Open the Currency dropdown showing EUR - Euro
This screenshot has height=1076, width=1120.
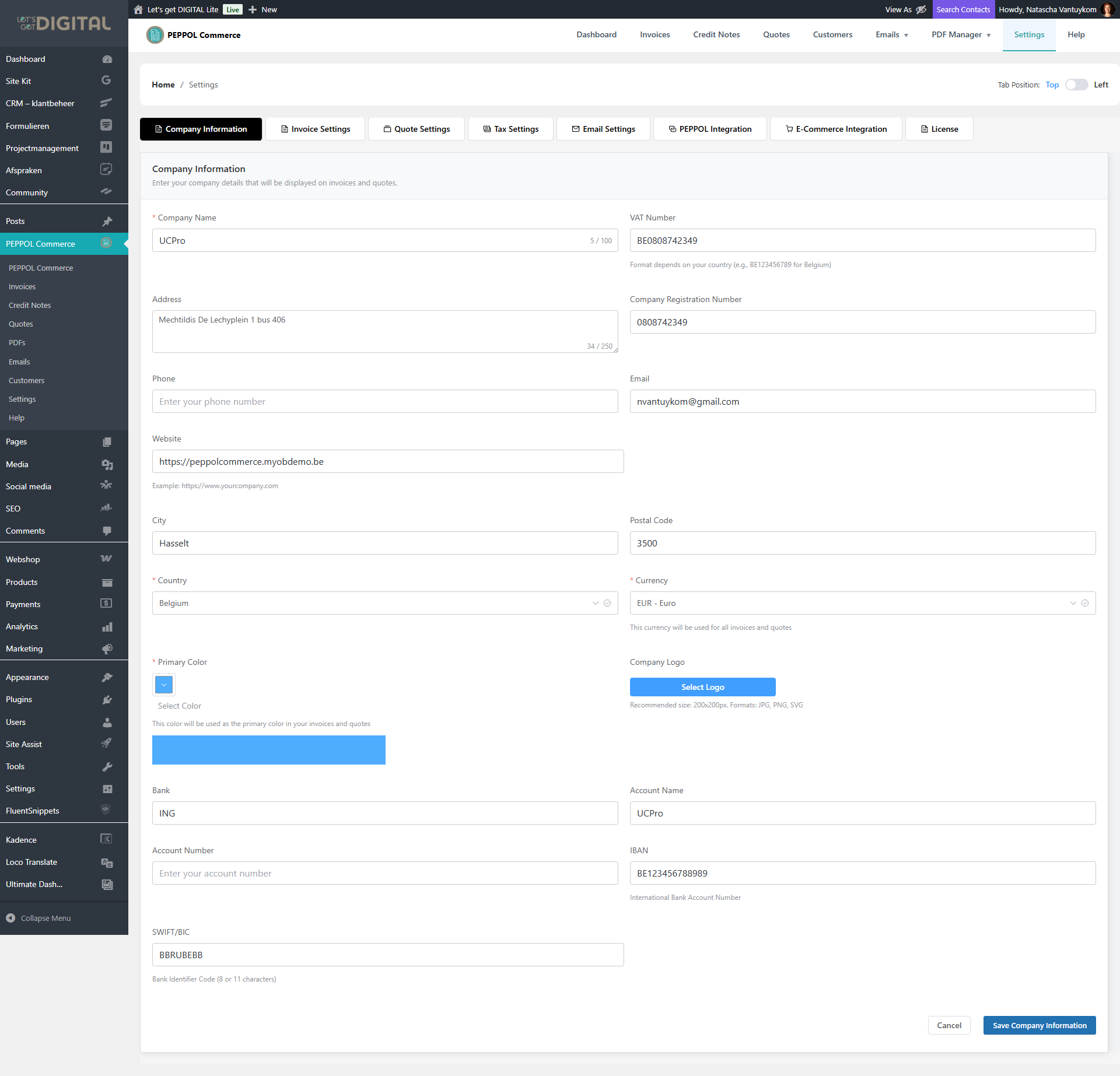(x=862, y=603)
